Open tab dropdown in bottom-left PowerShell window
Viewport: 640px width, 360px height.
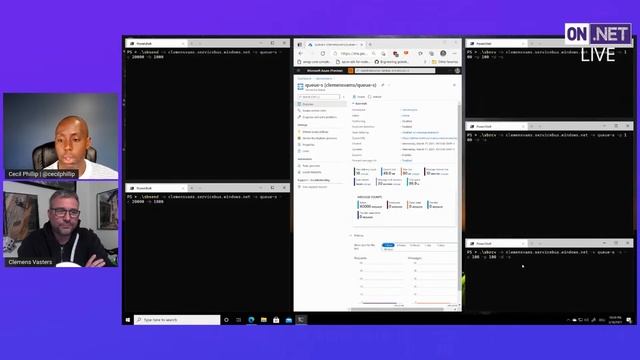click(x=200, y=188)
